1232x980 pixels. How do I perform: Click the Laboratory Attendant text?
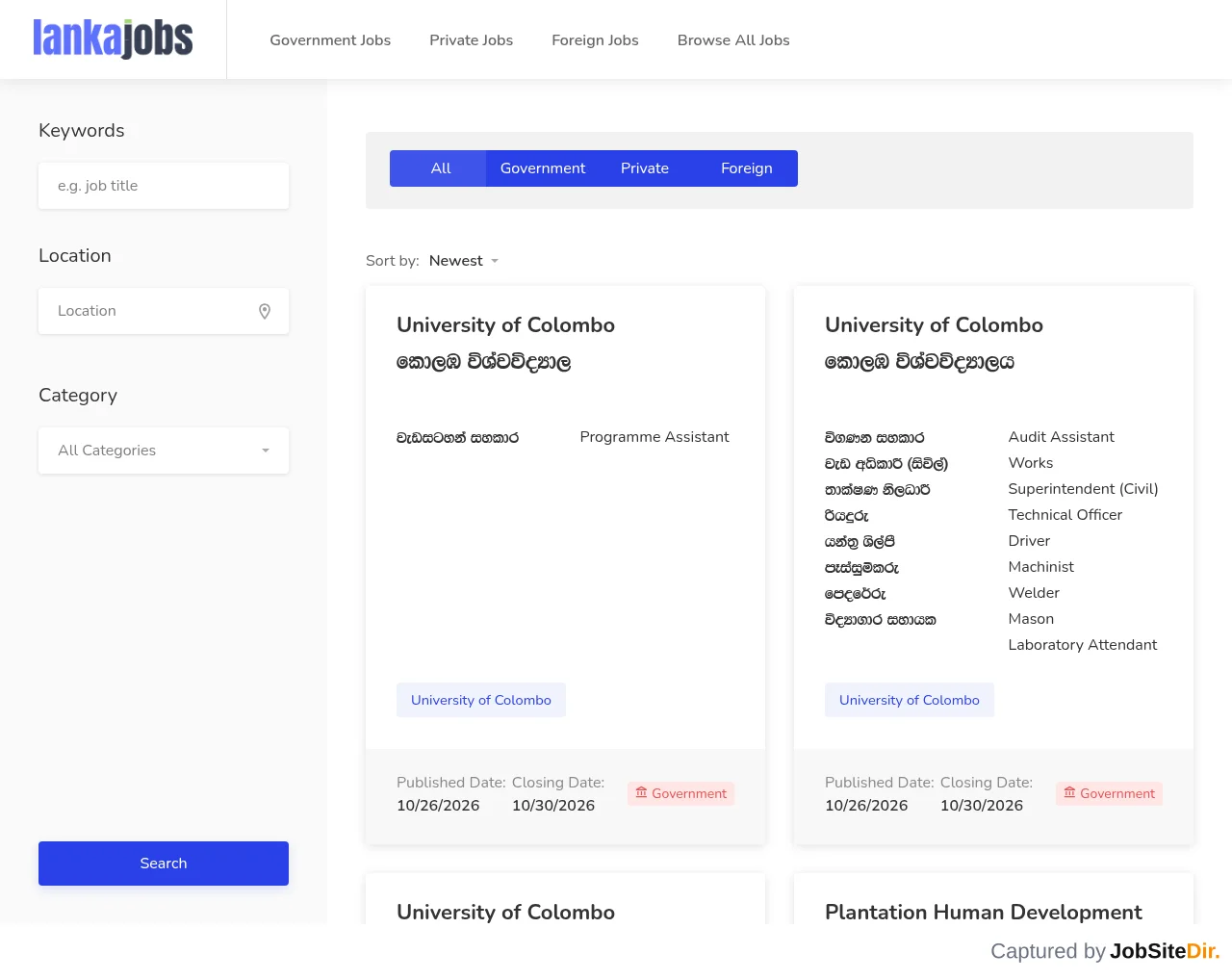[1083, 645]
